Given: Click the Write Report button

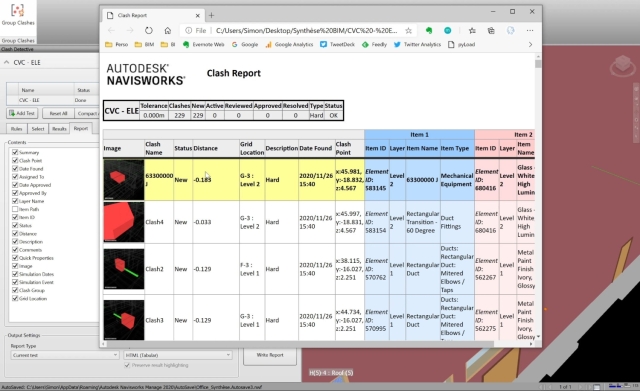Looking at the screenshot, I should (270, 356).
